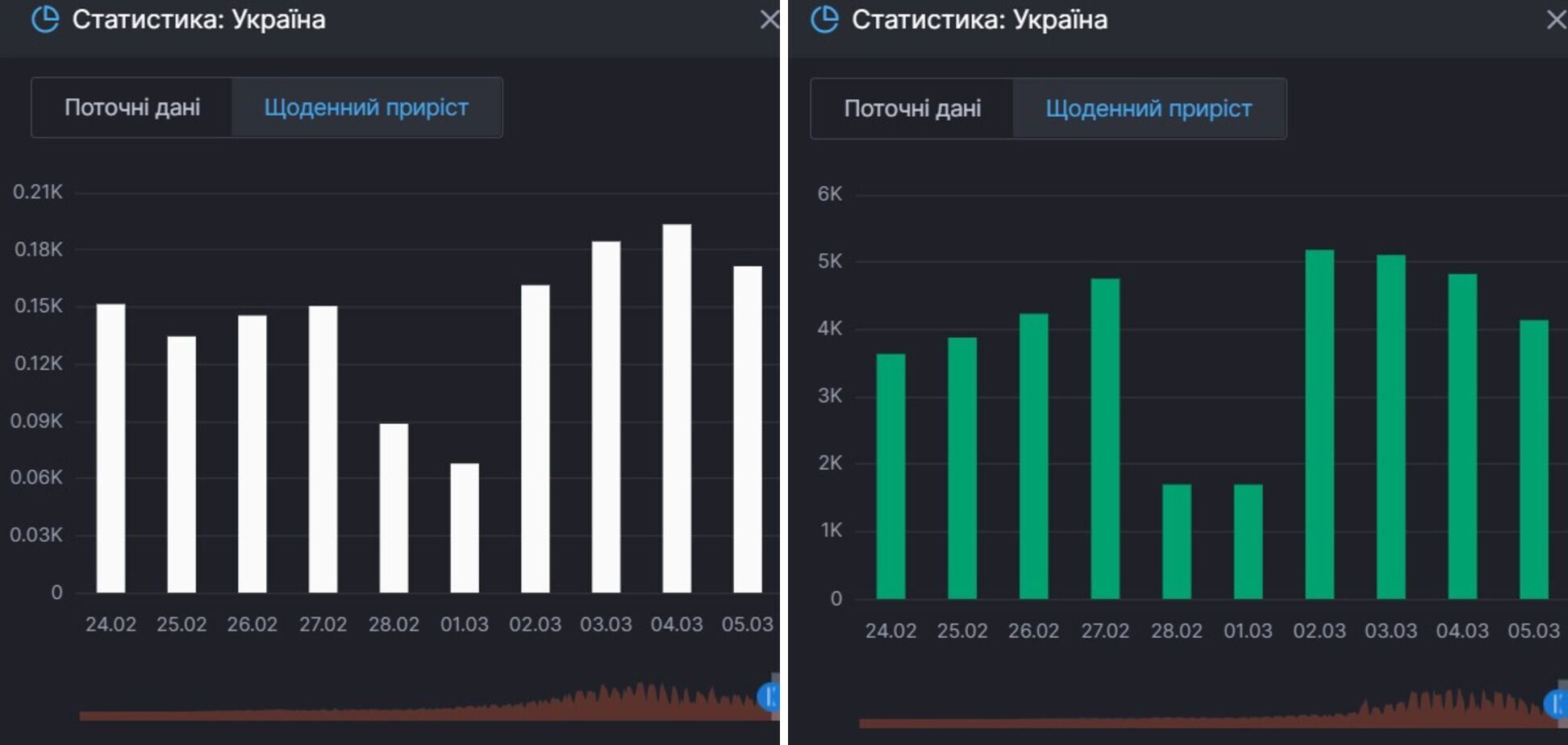The height and width of the screenshot is (745, 1568).
Task: Click the green bar for 28.02
Action: point(1177,541)
